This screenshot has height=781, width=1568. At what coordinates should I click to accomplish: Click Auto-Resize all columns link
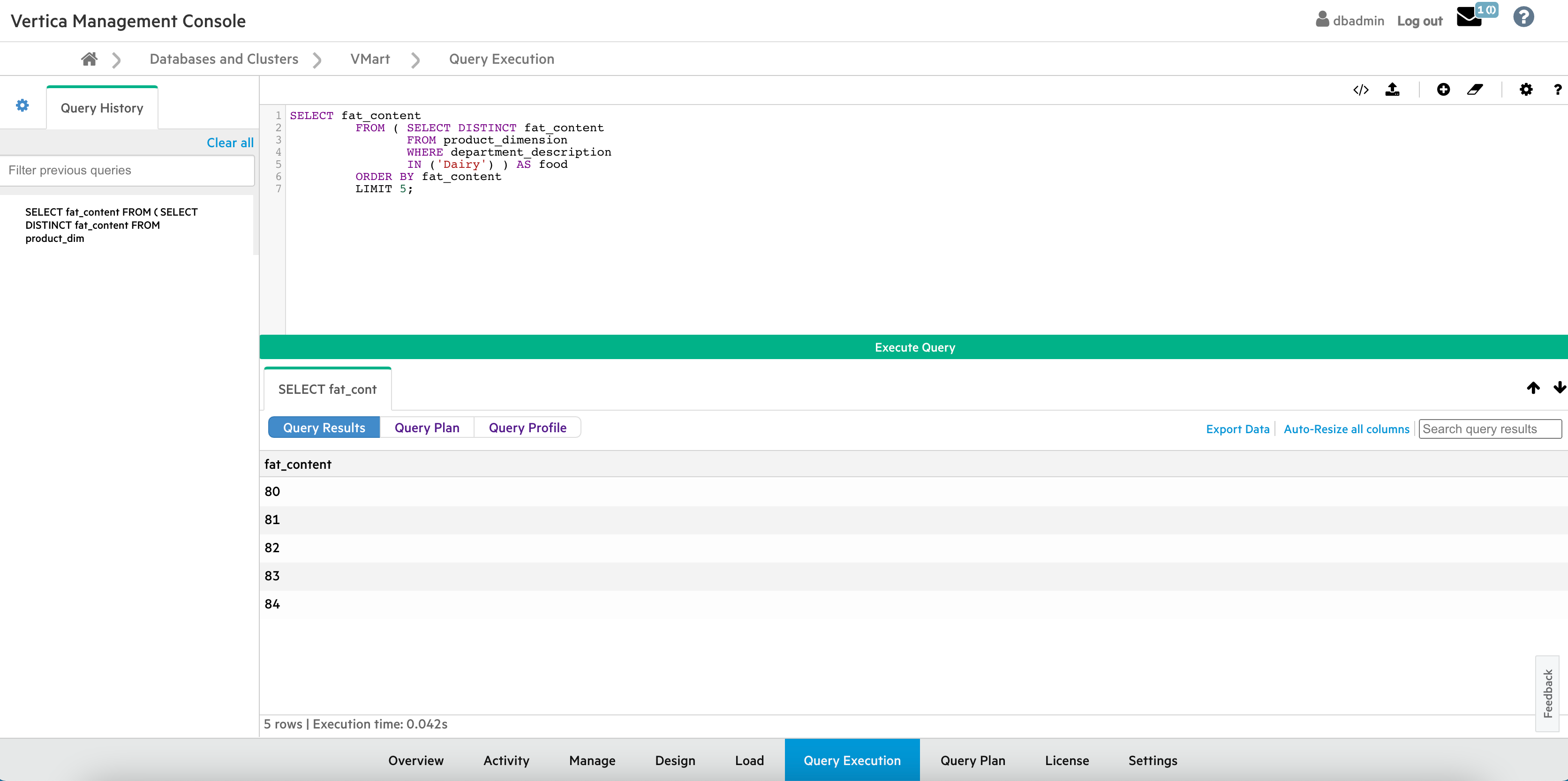click(1346, 429)
